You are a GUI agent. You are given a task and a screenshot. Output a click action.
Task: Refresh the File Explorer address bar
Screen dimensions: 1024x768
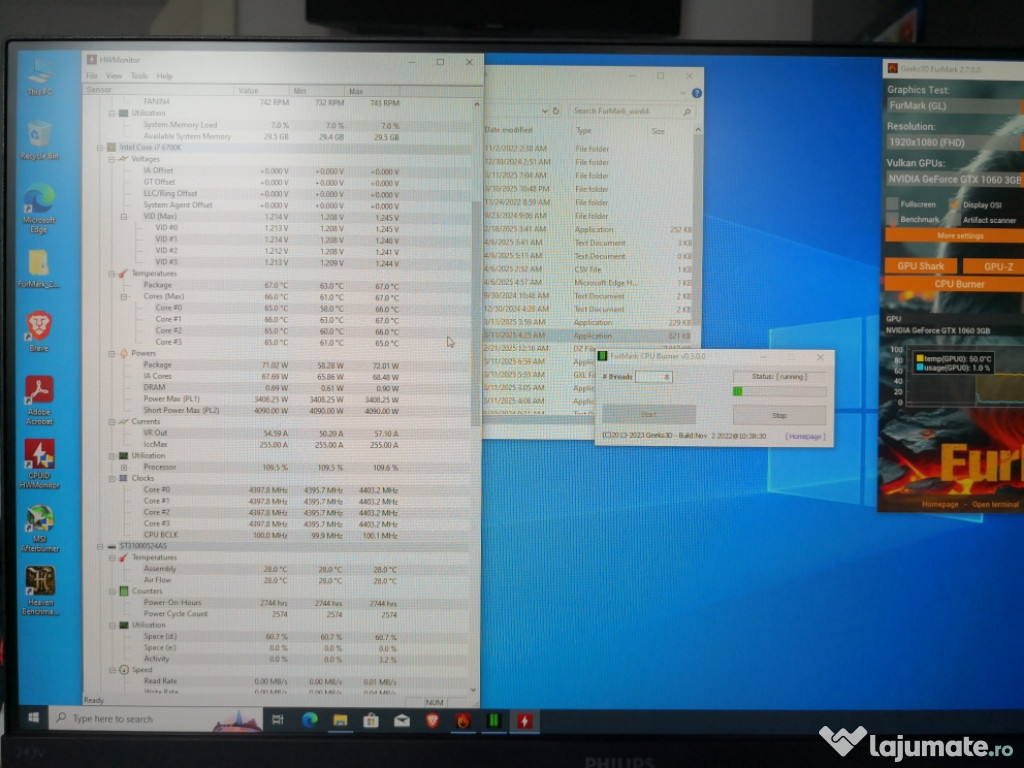[556, 111]
